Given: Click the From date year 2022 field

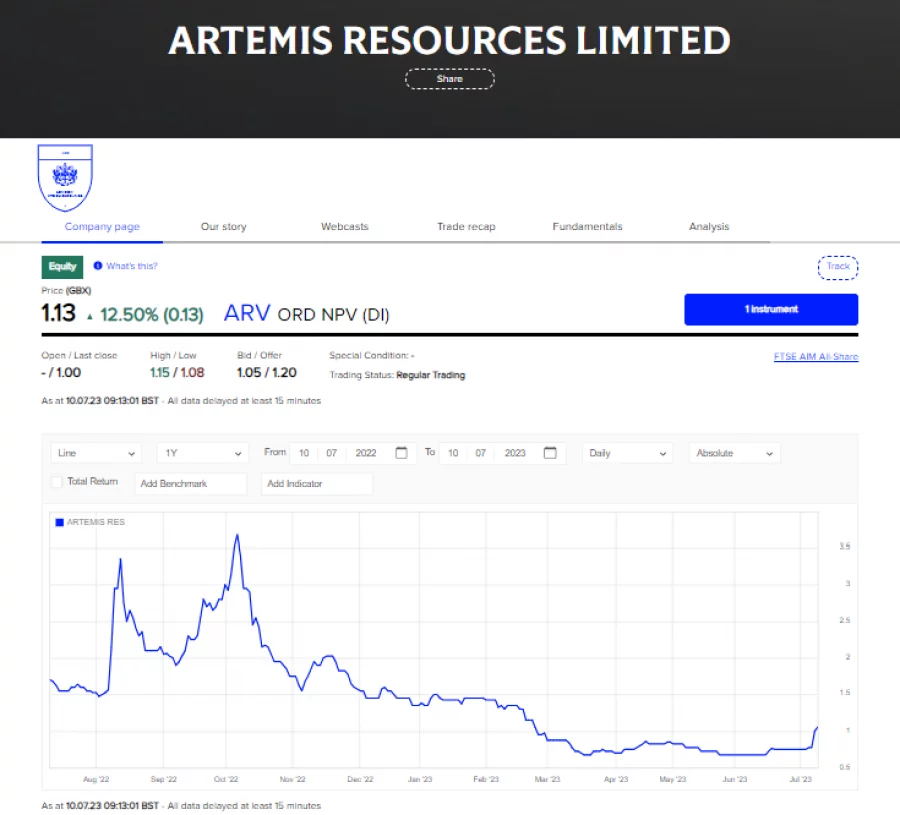Looking at the screenshot, I should click(x=366, y=453).
